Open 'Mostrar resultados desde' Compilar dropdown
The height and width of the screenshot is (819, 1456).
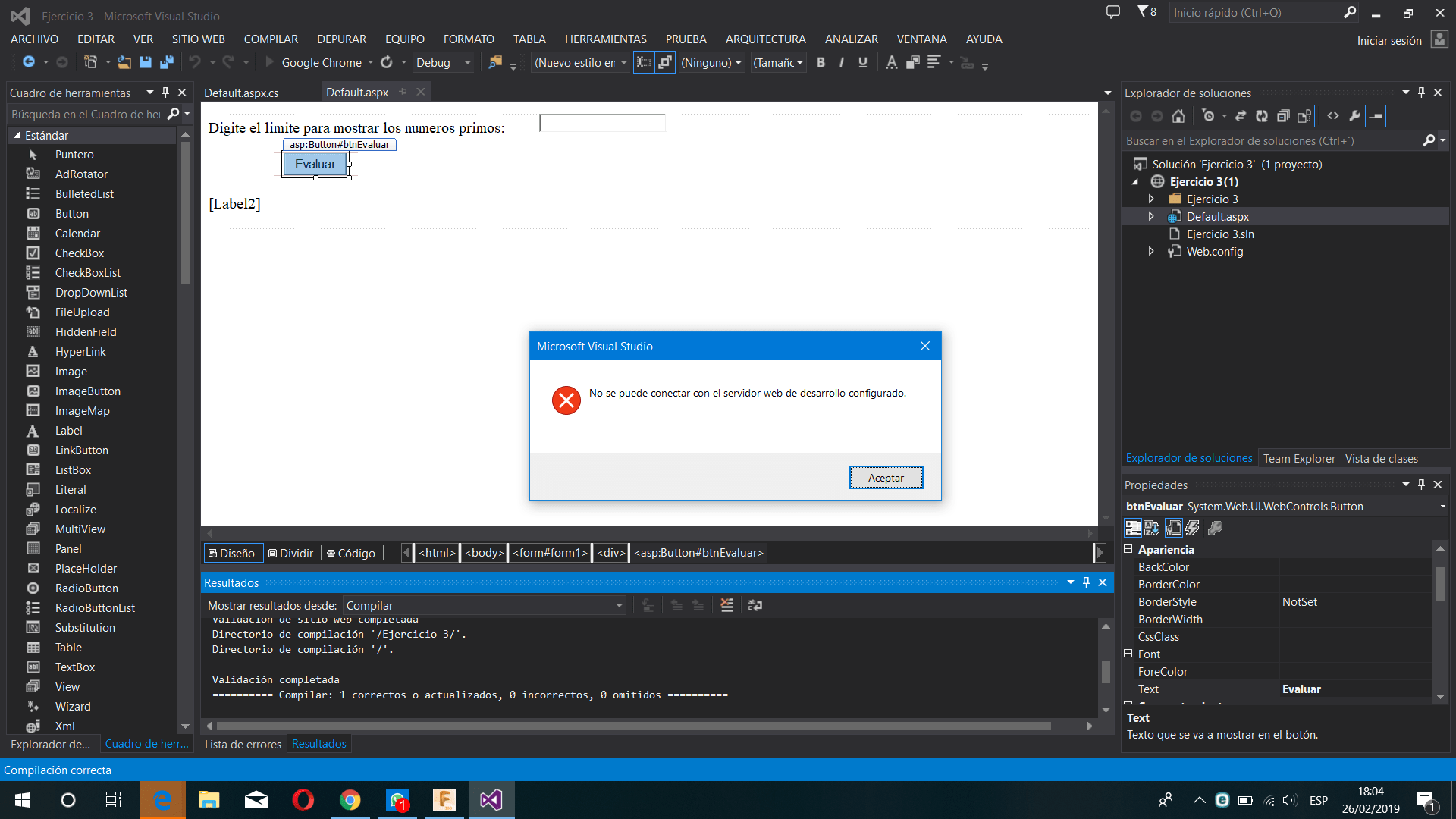619,605
